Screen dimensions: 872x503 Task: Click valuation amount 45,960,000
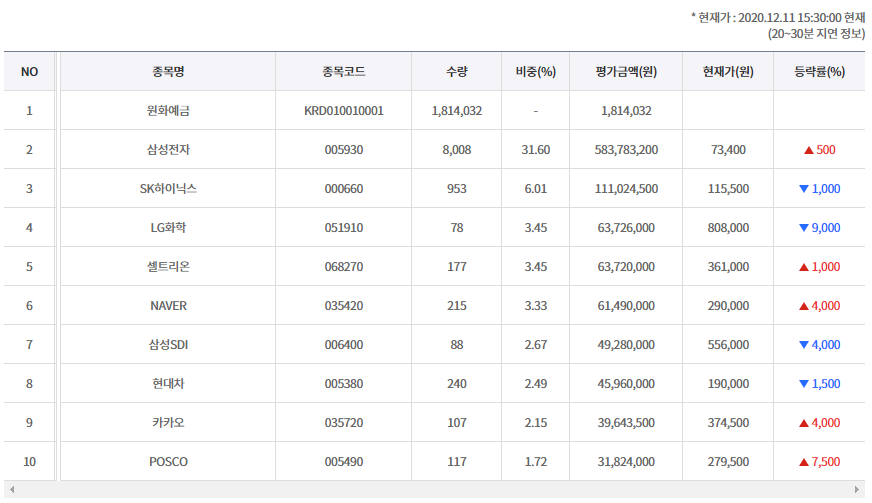tap(626, 383)
